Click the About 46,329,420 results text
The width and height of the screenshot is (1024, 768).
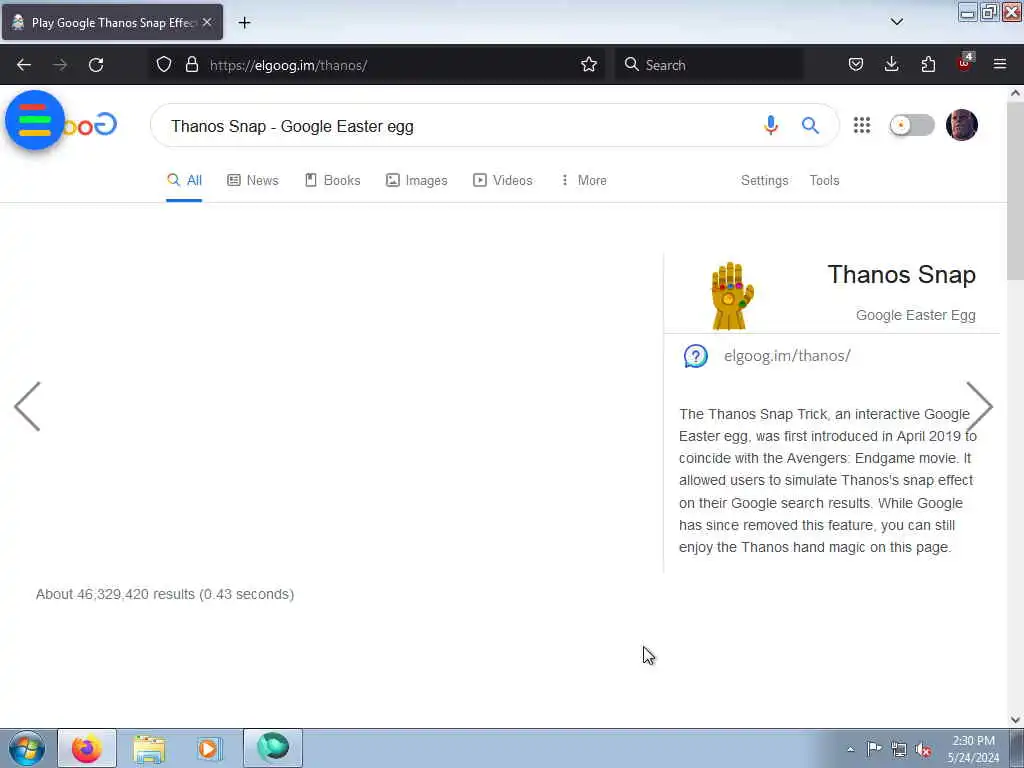coord(165,594)
